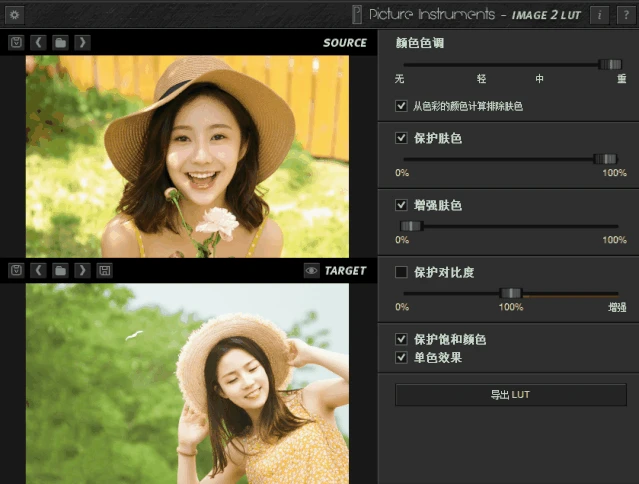Viewport: 639px width, 484px height.
Task: Click the 保护肤色 slider handle
Action: tap(606, 159)
